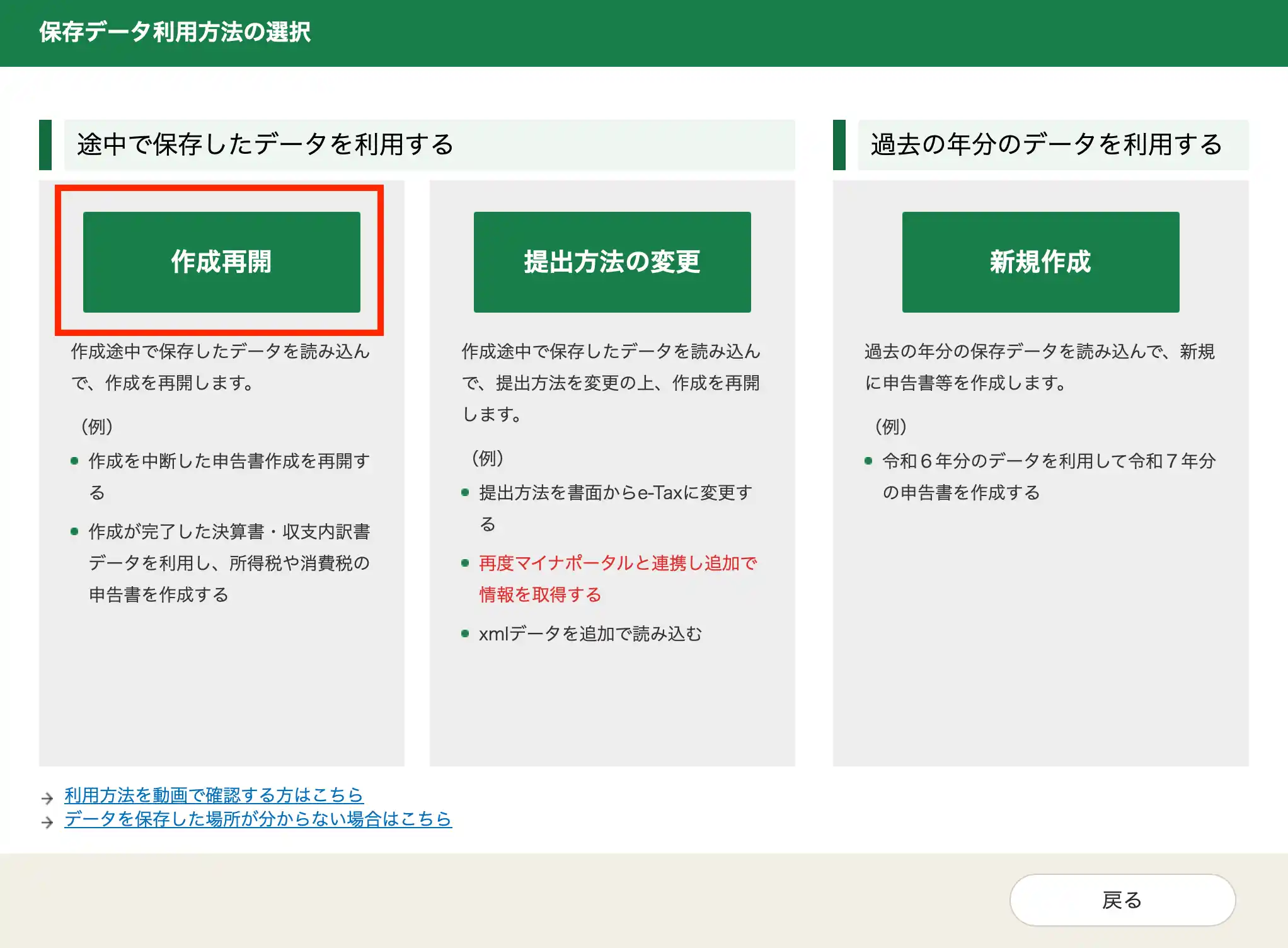This screenshot has height=948, width=1288.
Task: Click the 作成再開 button
Action: (221, 262)
